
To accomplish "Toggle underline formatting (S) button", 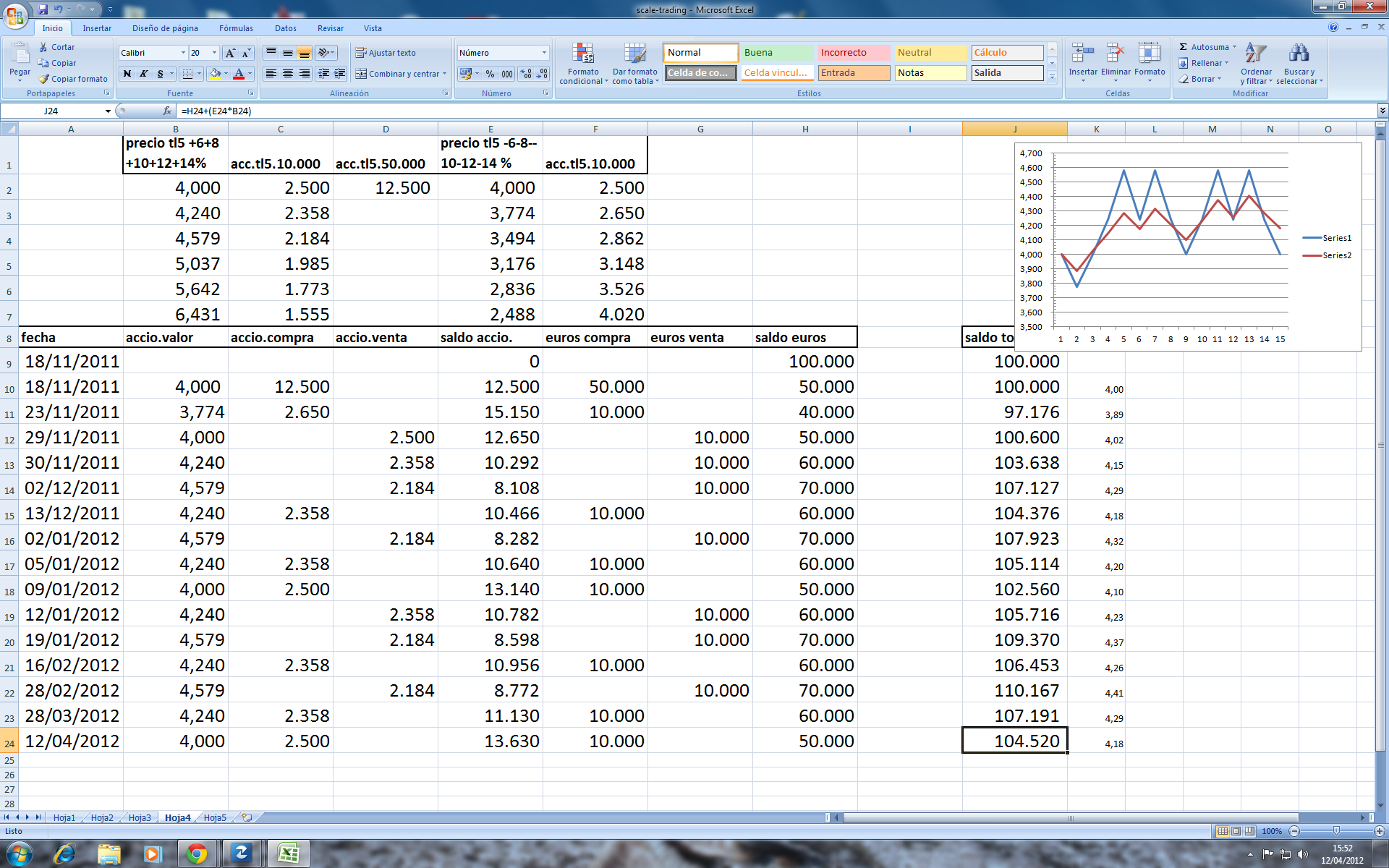I will point(160,74).
